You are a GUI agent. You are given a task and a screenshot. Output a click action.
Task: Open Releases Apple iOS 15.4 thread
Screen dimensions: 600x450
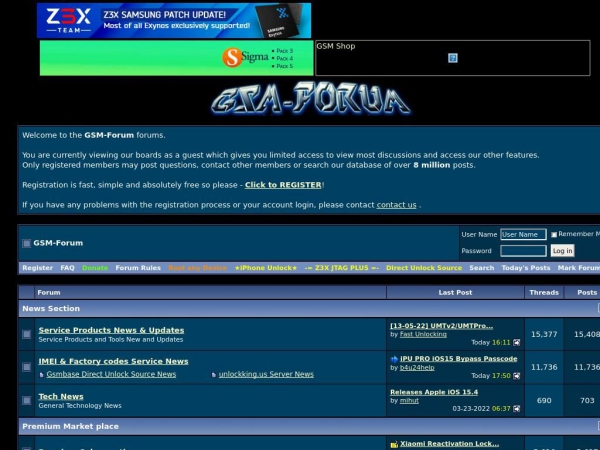click(x=434, y=392)
